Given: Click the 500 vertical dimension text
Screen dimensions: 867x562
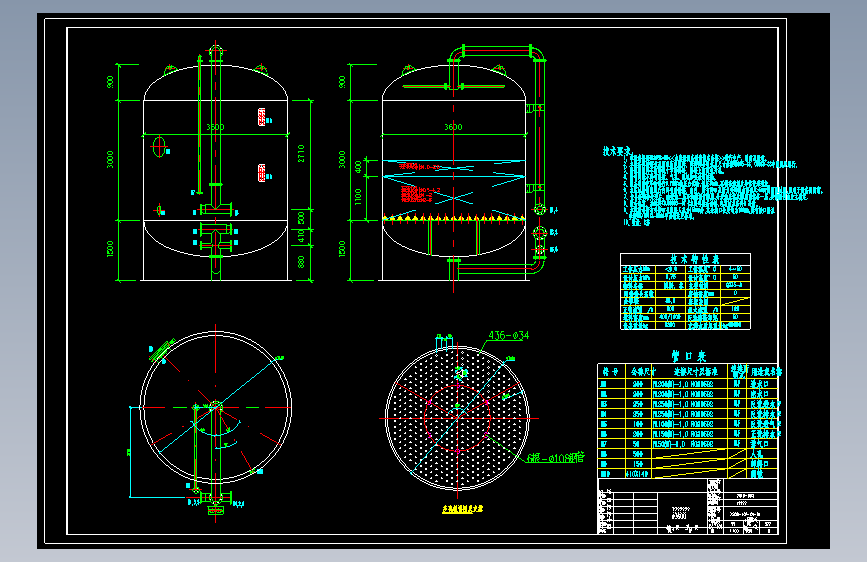Looking at the screenshot, I should coord(301,218).
